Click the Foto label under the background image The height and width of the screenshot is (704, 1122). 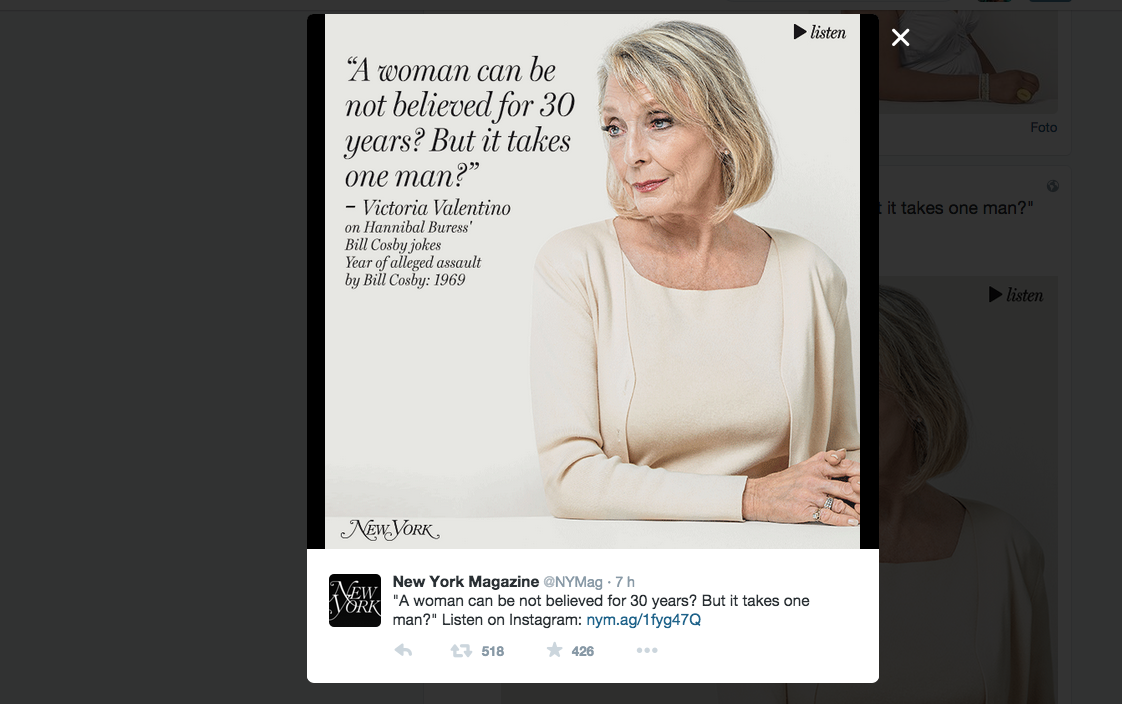click(1044, 127)
